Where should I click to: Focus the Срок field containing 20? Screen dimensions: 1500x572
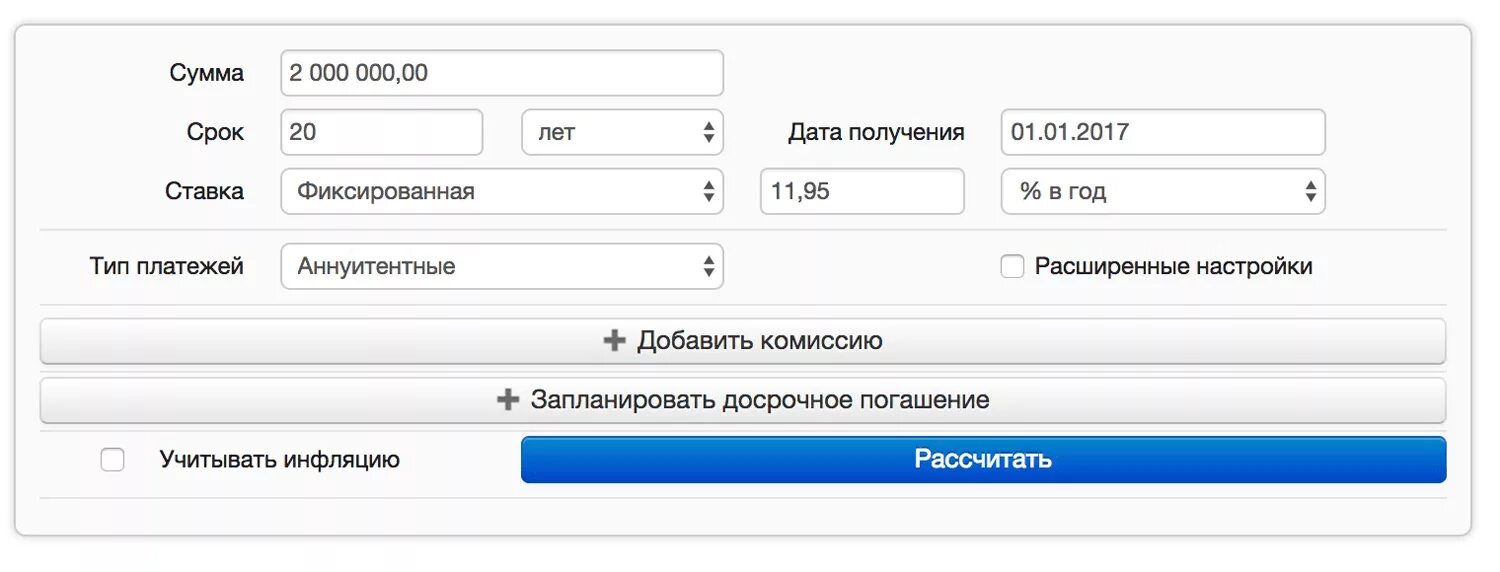coord(381,132)
